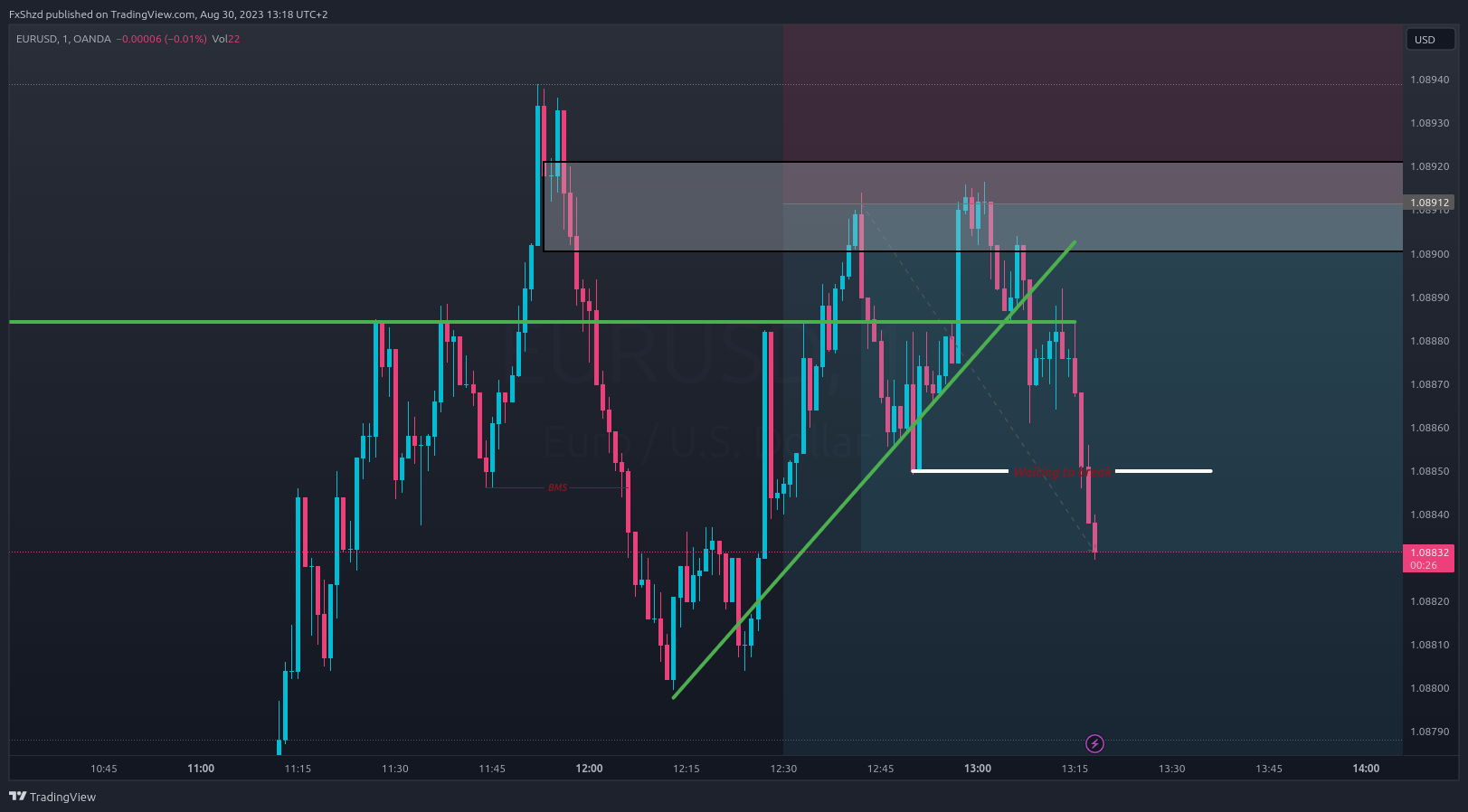
Task: Select the BMS label on the chart
Action: (558, 487)
